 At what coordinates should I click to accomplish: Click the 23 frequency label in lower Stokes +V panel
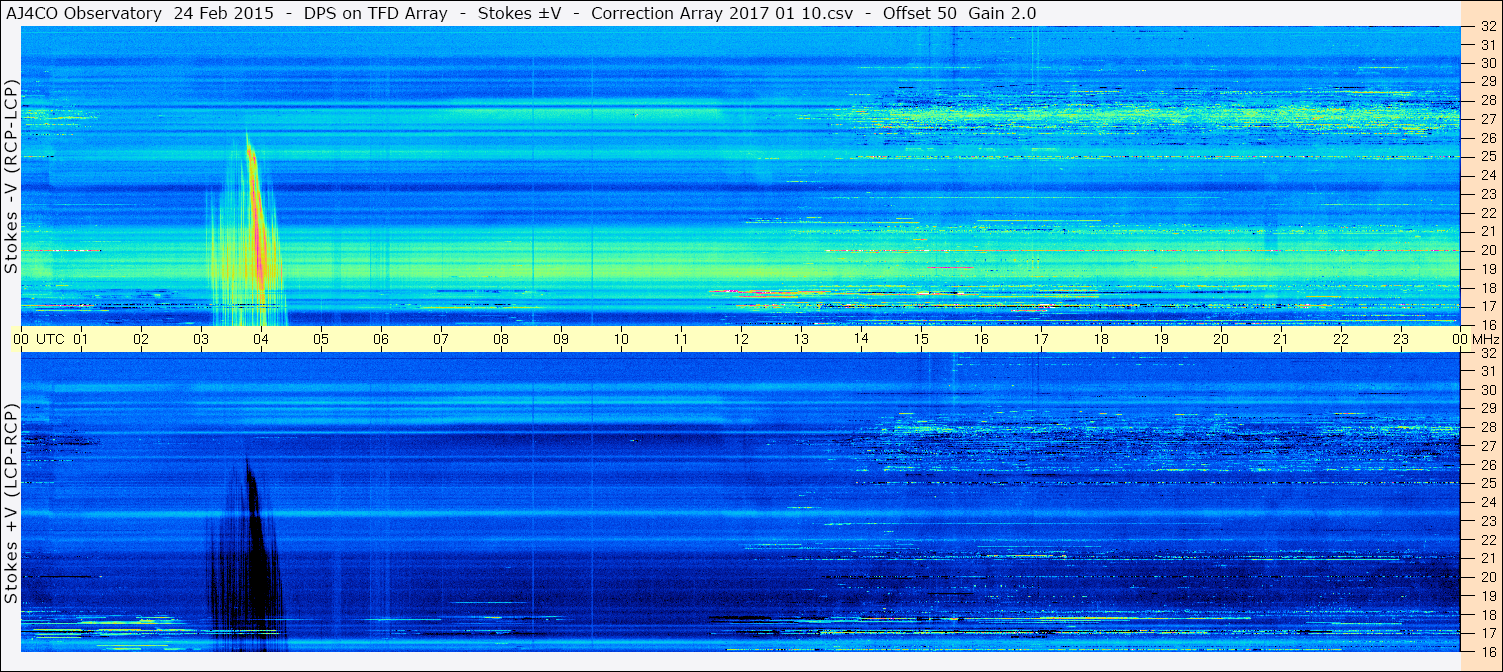pyautogui.click(x=1488, y=521)
